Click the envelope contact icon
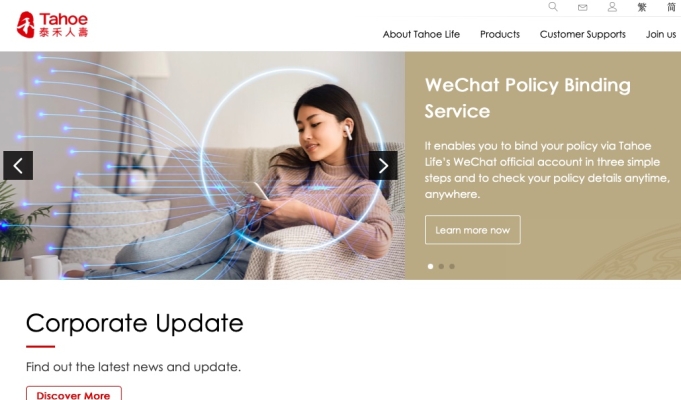The height and width of the screenshot is (400, 681). (x=582, y=7)
